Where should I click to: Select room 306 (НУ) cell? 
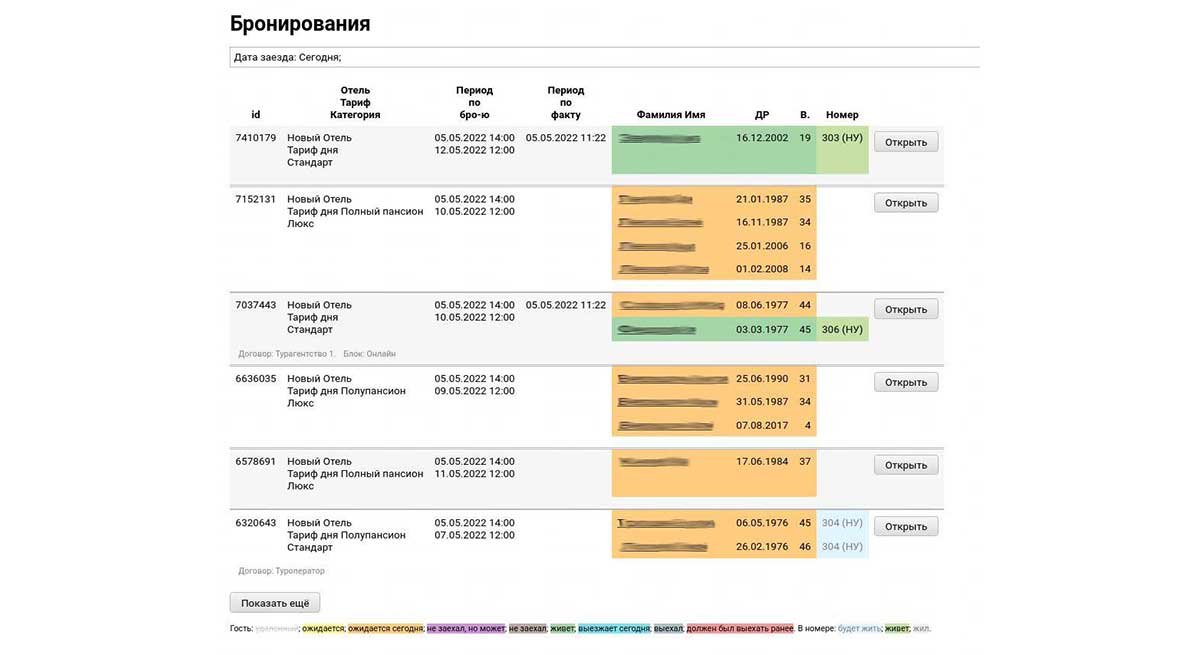[x=842, y=329]
